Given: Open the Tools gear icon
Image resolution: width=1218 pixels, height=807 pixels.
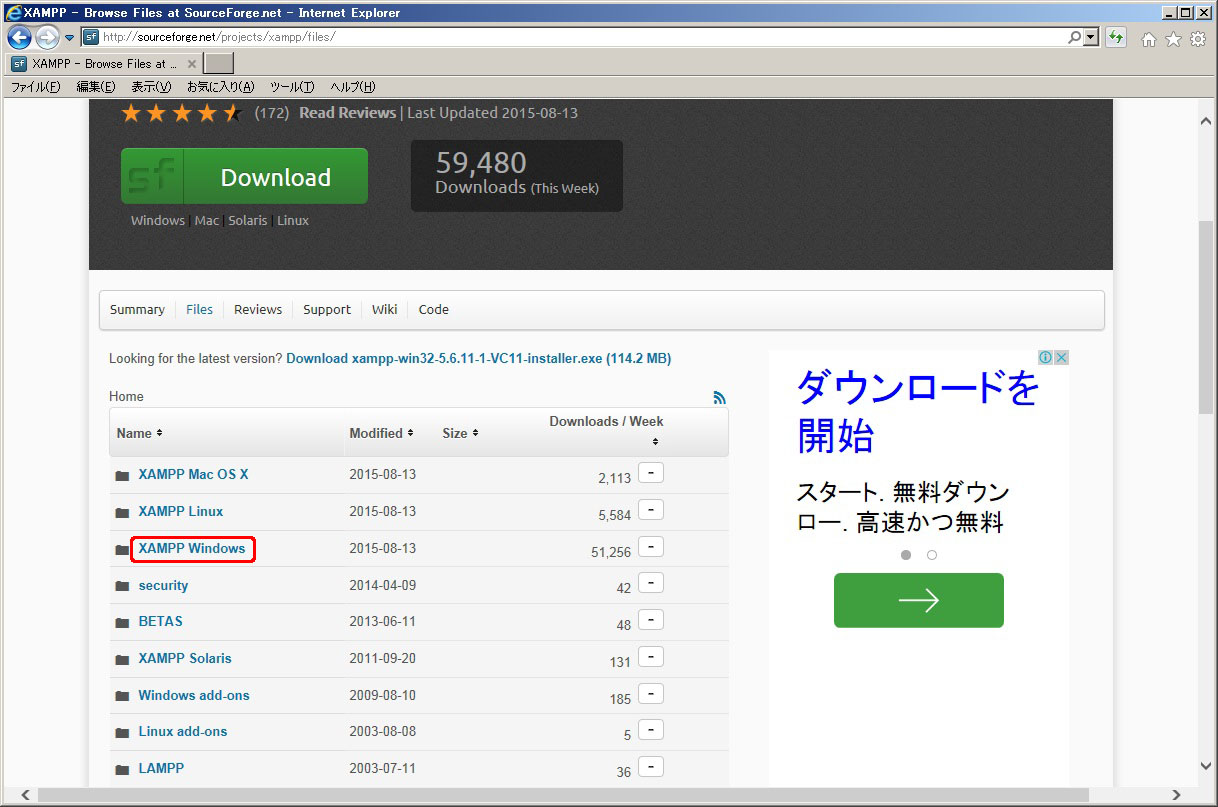Looking at the screenshot, I should point(1198,39).
